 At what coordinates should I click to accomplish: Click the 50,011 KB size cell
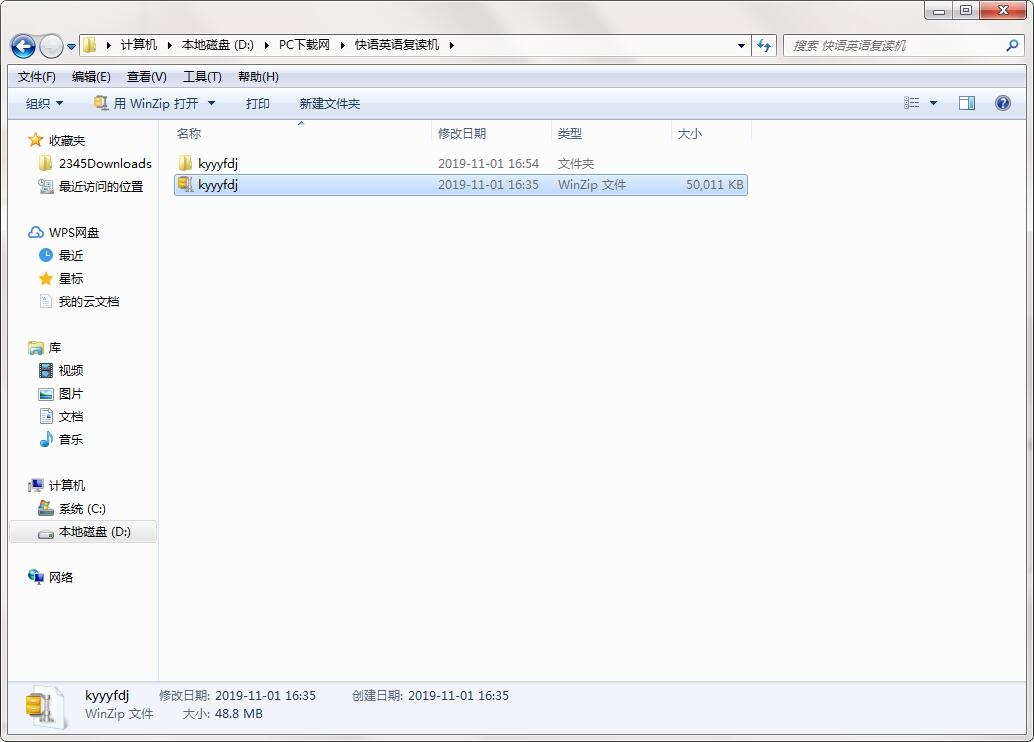(x=714, y=185)
